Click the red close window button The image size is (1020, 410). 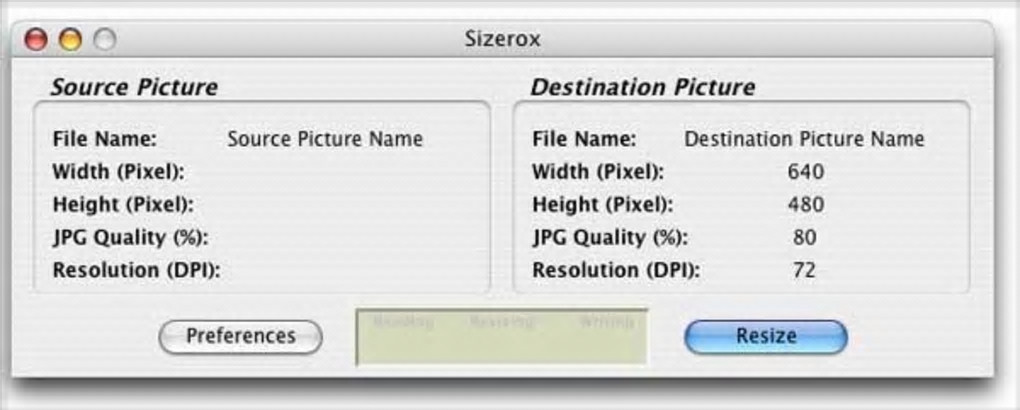pos(36,40)
